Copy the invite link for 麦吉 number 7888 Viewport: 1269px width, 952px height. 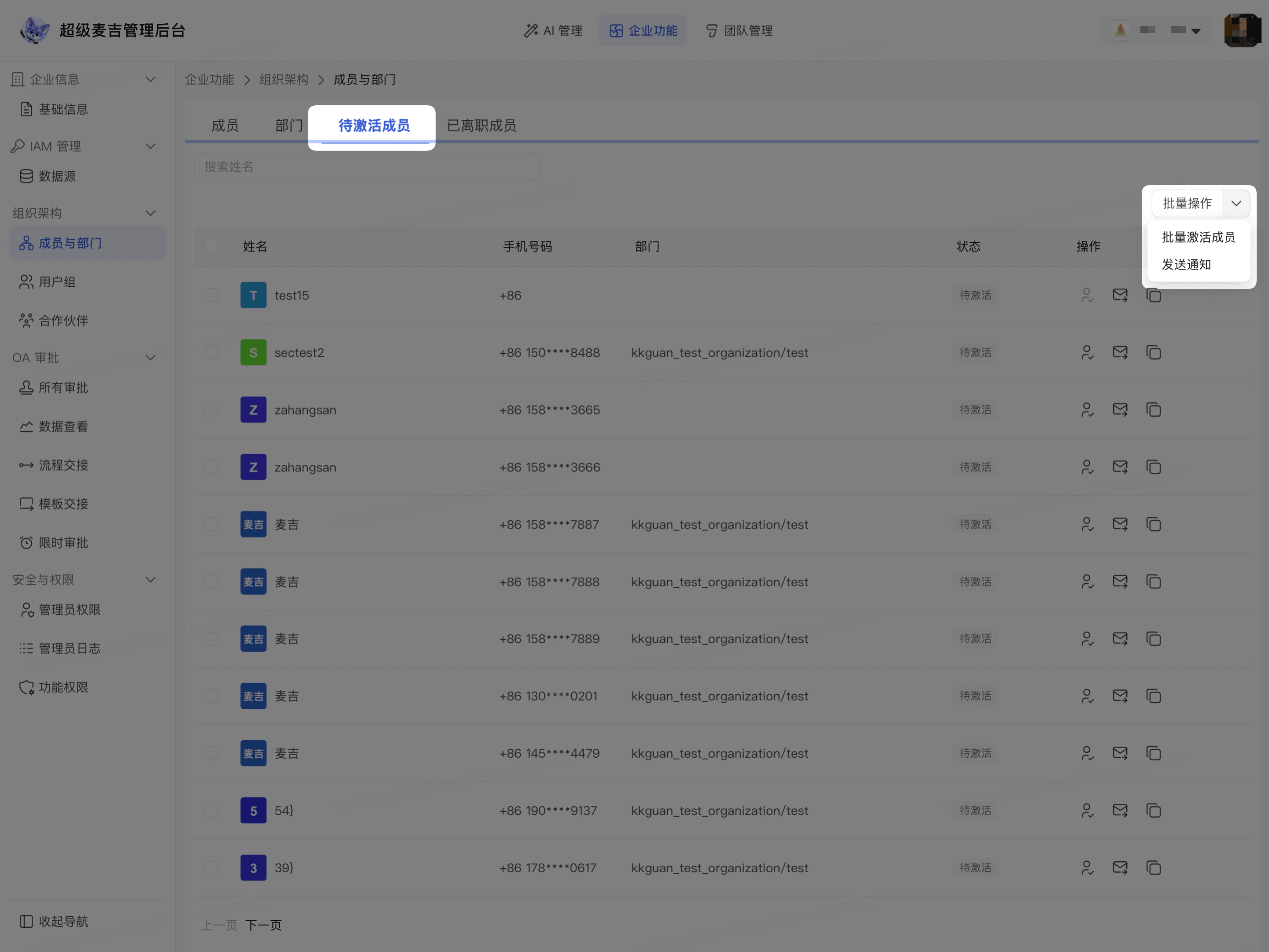point(1153,582)
